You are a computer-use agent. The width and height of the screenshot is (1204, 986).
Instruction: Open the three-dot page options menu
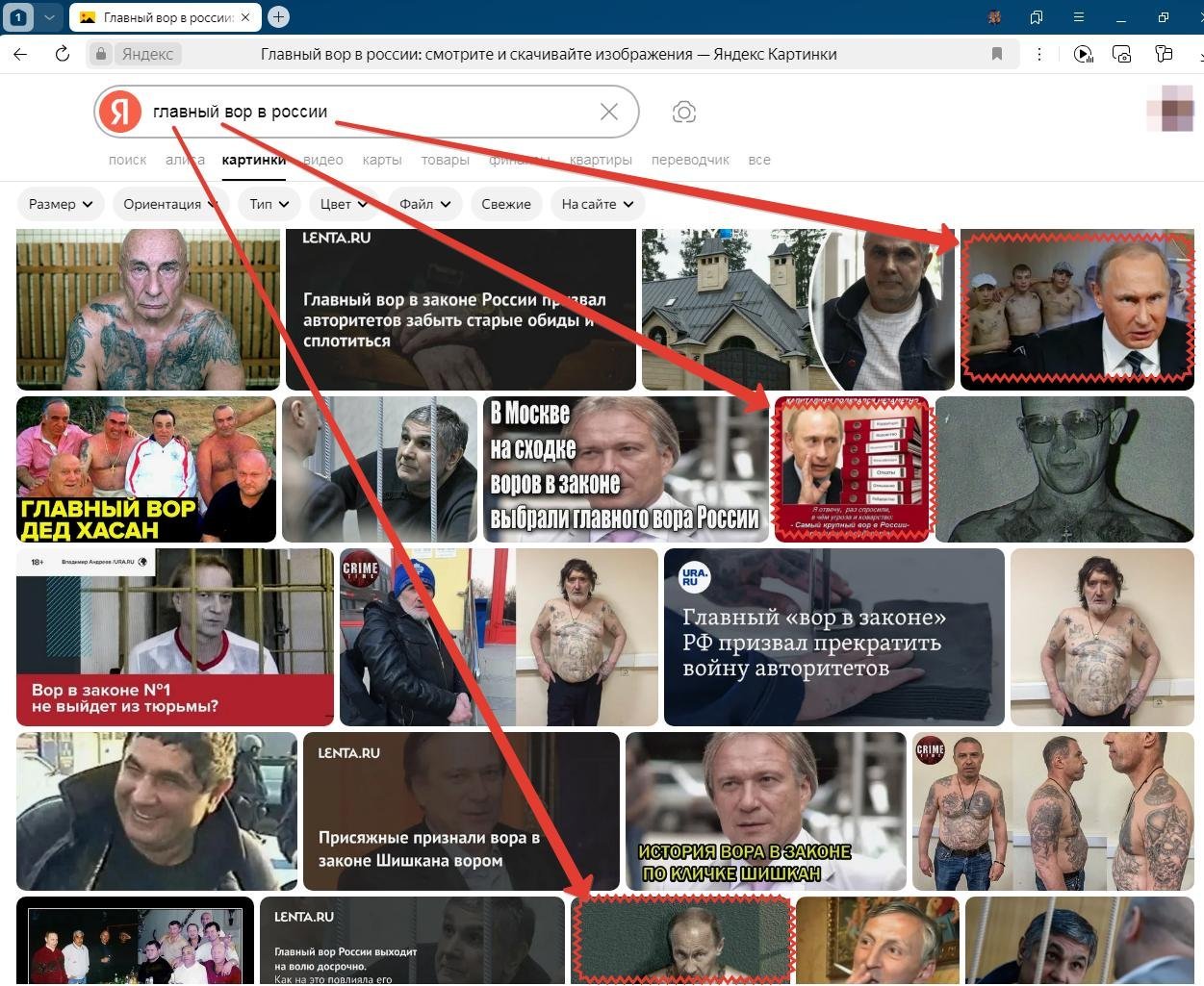pos(1038,54)
